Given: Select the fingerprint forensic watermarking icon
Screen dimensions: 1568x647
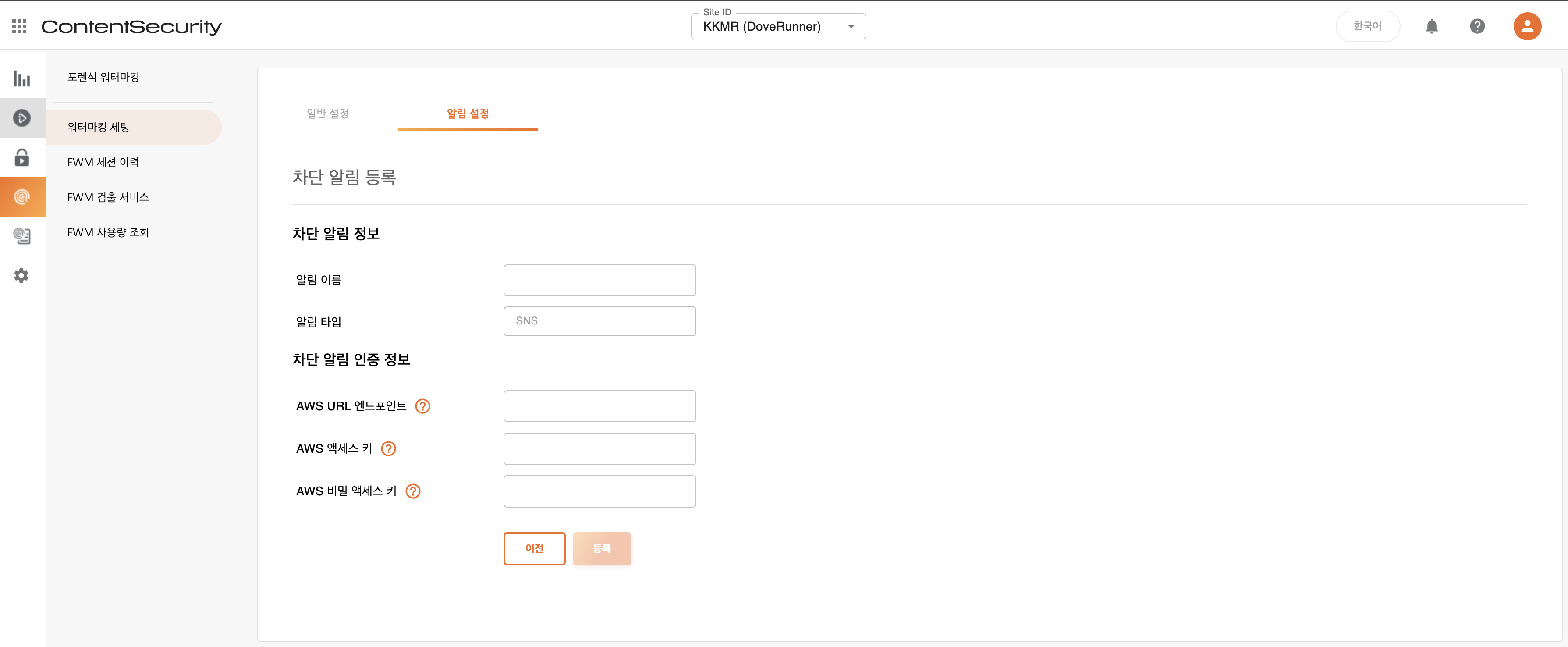Looking at the screenshot, I should pyautogui.click(x=22, y=196).
